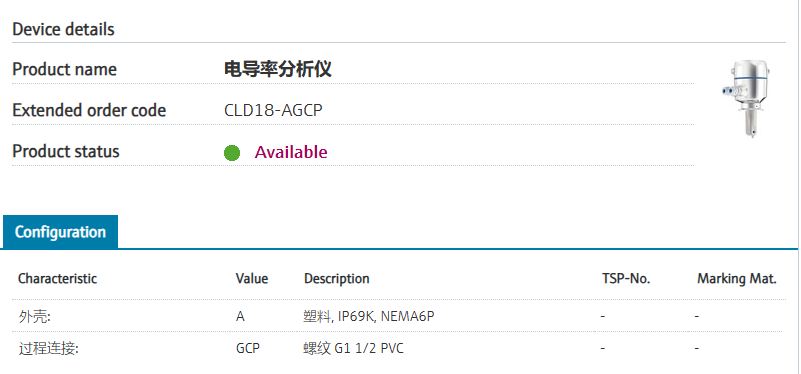Click the green Available status indicator dot
This screenshot has height=374, width=801.
coord(232,153)
